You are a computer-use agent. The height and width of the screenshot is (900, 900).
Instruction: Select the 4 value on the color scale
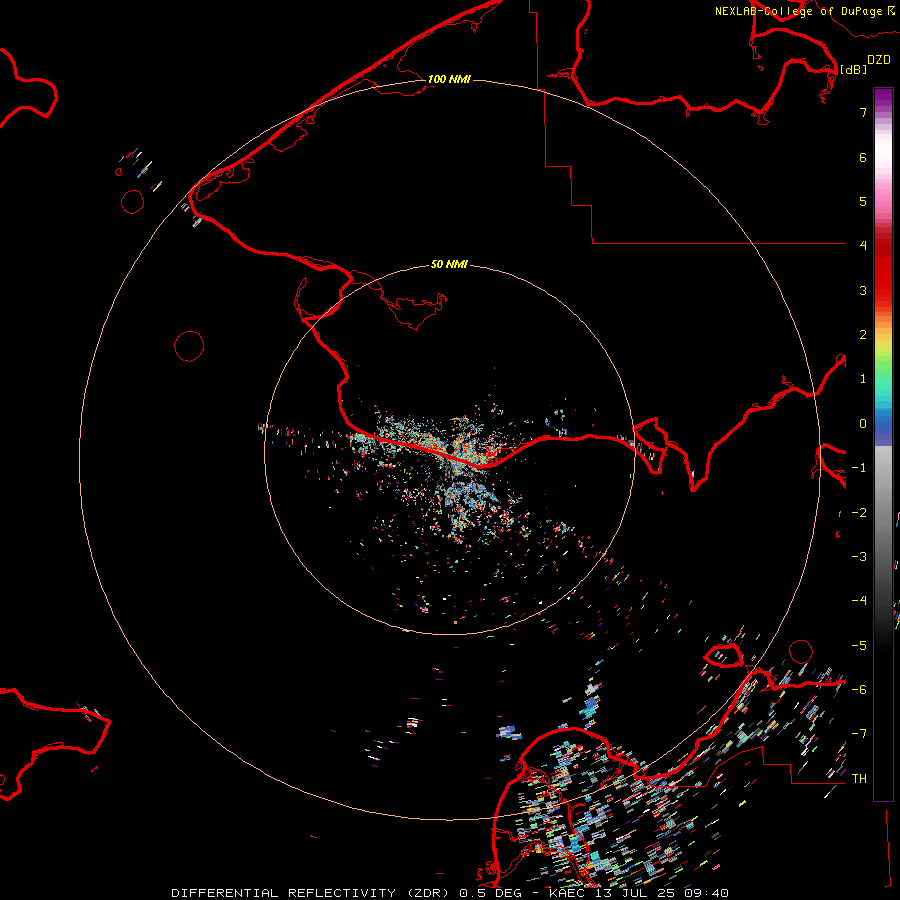(x=863, y=245)
